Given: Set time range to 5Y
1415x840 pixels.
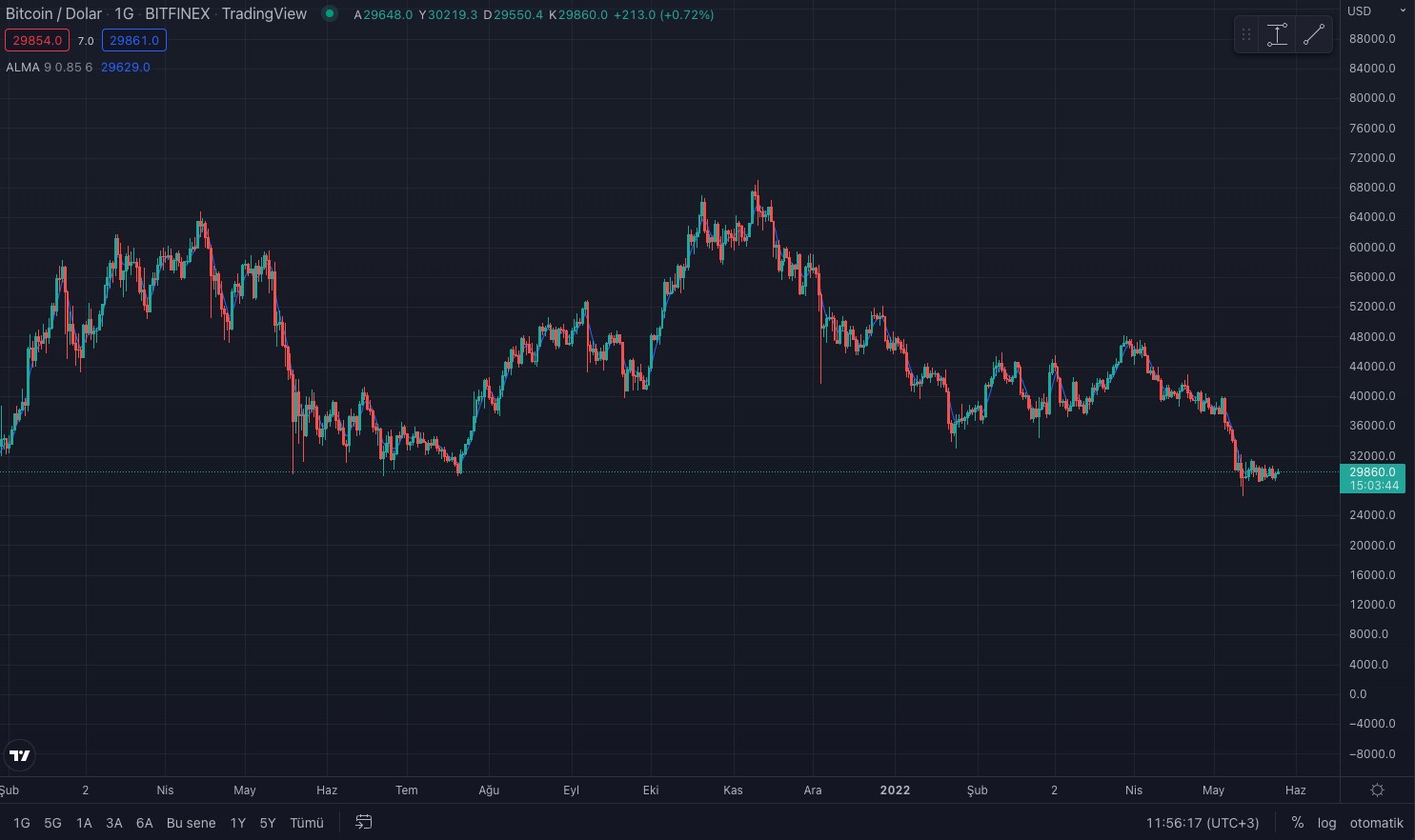Looking at the screenshot, I should click(x=268, y=823).
